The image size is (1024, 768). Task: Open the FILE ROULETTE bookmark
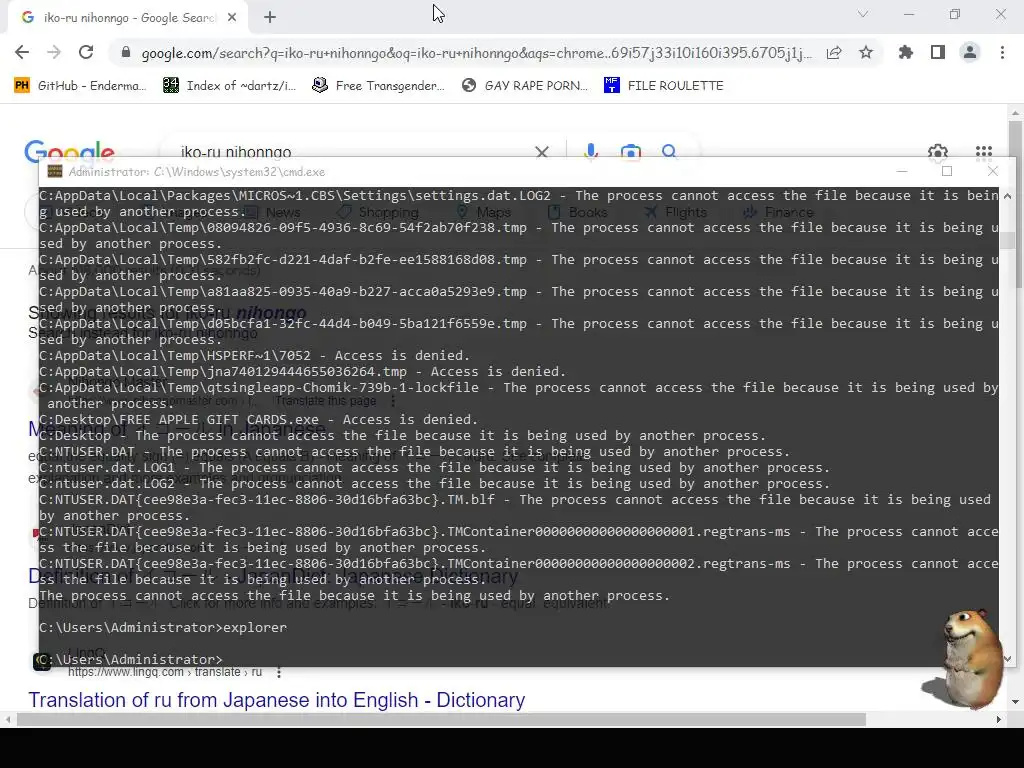coord(664,86)
